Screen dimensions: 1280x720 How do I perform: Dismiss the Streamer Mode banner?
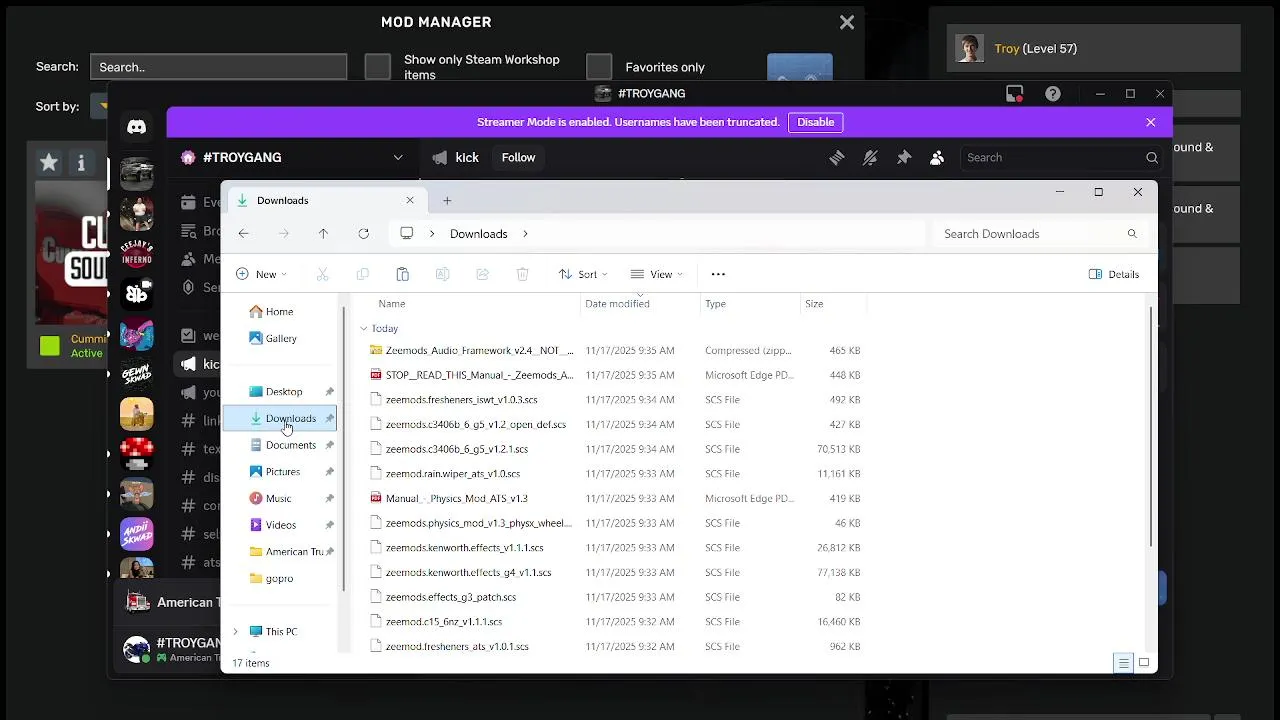tap(1151, 122)
